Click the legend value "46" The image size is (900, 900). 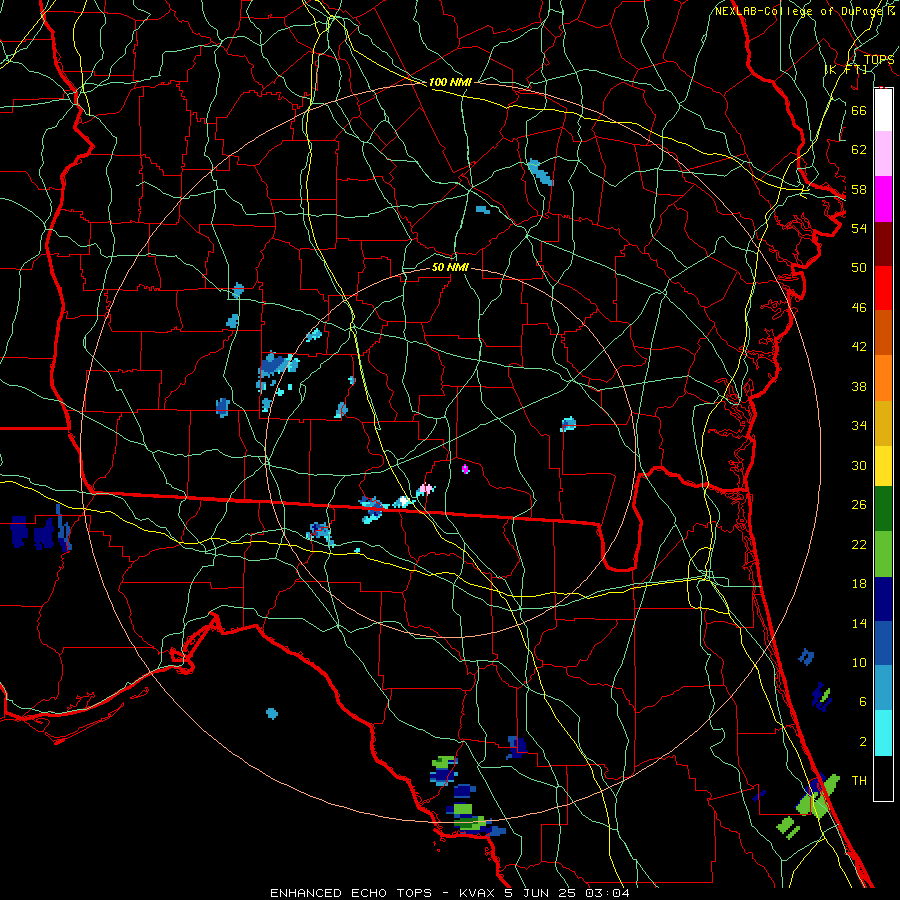(859, 308)
